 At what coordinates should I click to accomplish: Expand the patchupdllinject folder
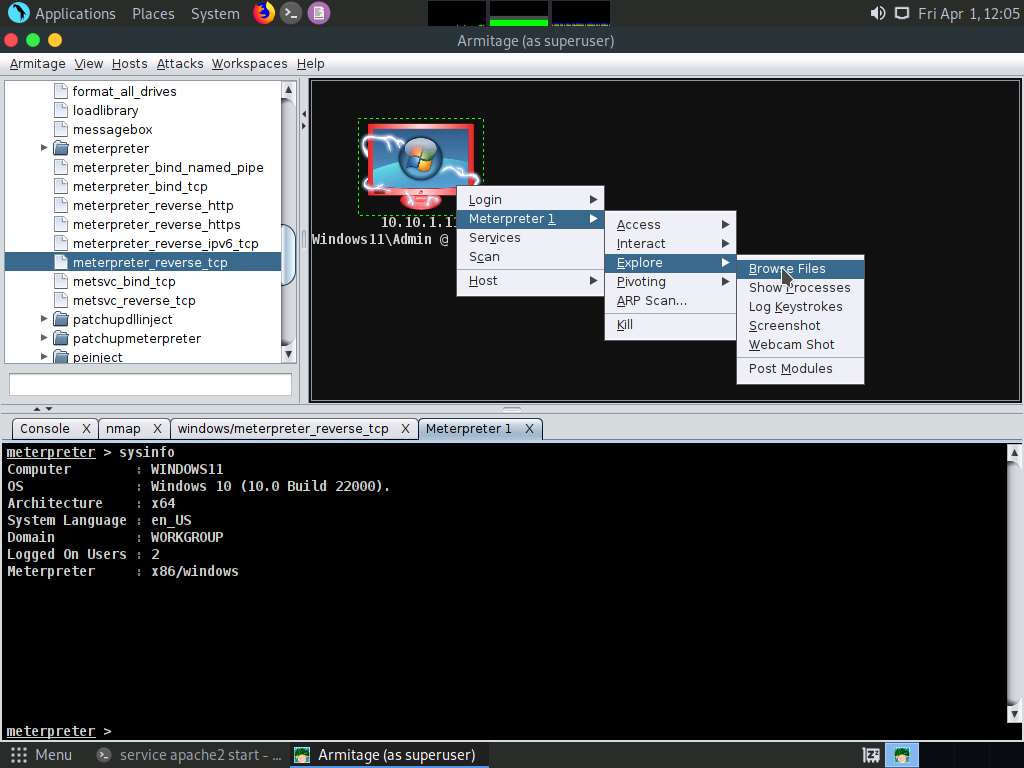[44, 319]
